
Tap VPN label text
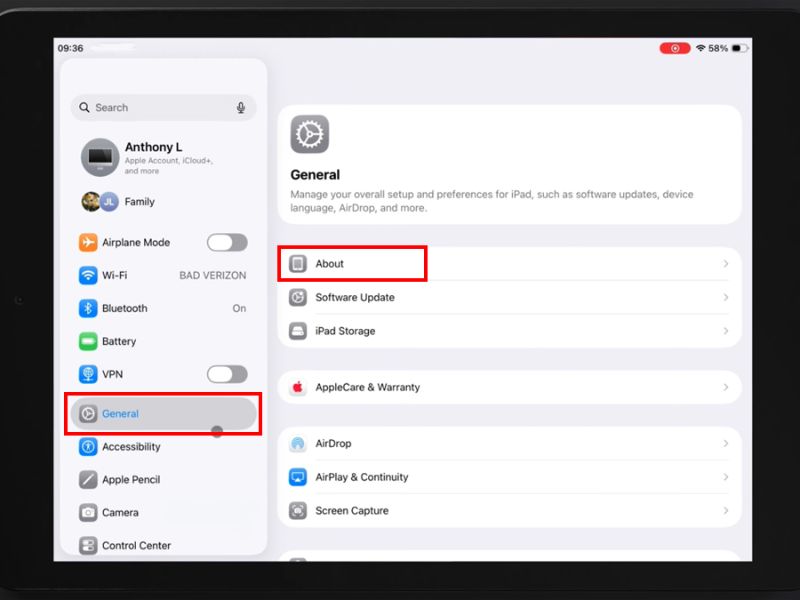[112, 374]
